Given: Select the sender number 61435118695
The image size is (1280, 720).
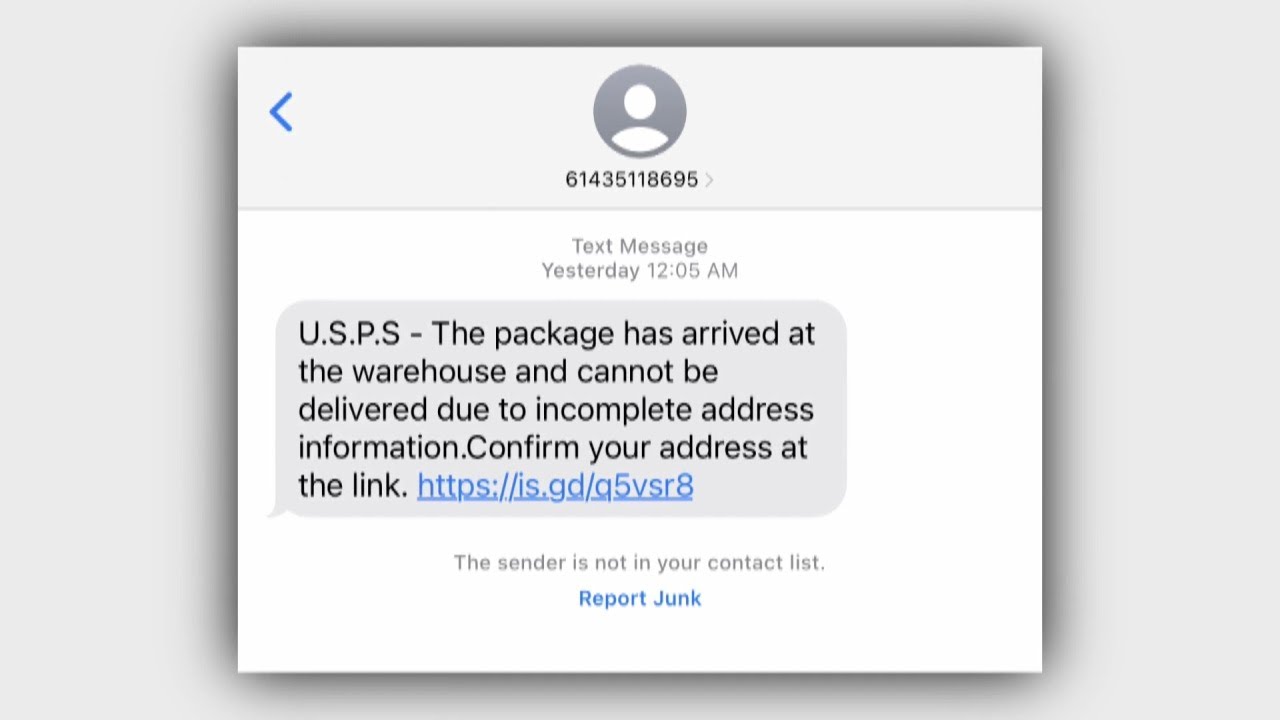Looking at the screenshot, I should (631, 180).
